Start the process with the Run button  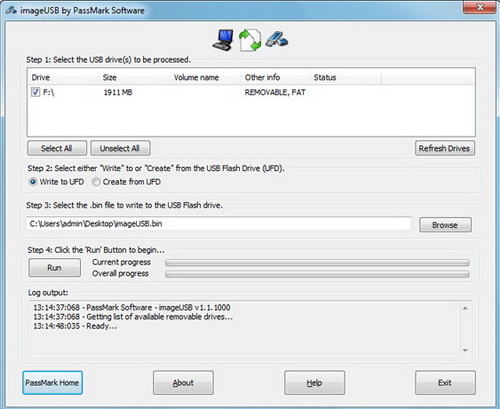(54, 268)
